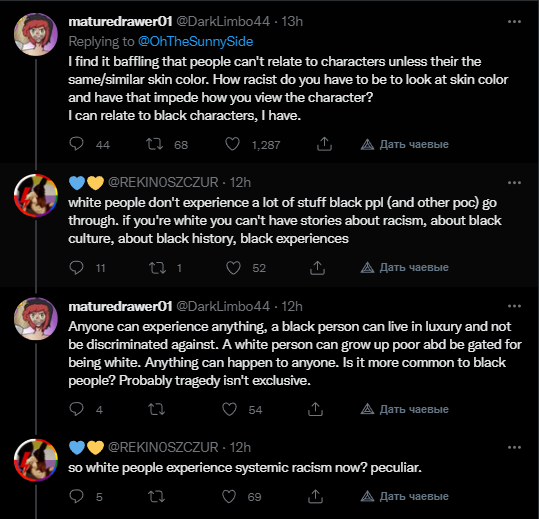This screenshot has width=539, height=519.
Task: Reply to the tweet with 4 replies
Action: pos(76,409)
